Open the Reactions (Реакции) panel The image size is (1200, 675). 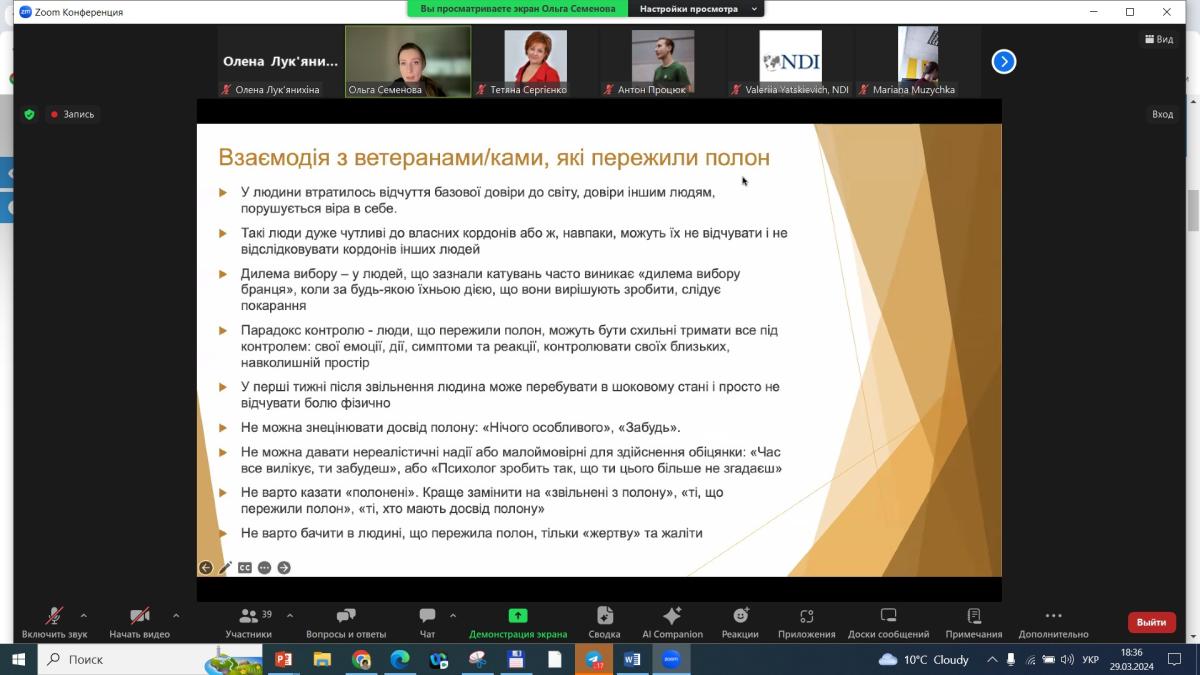(x=739, y=622)
